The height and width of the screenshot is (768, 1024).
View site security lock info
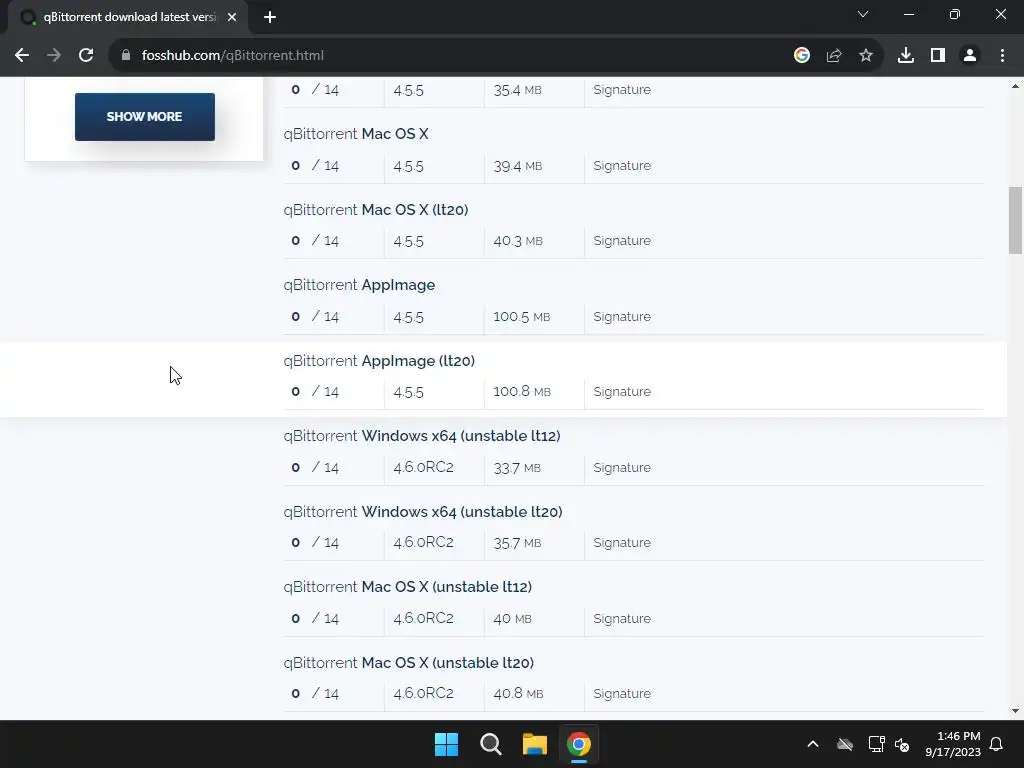click(126, 56)
